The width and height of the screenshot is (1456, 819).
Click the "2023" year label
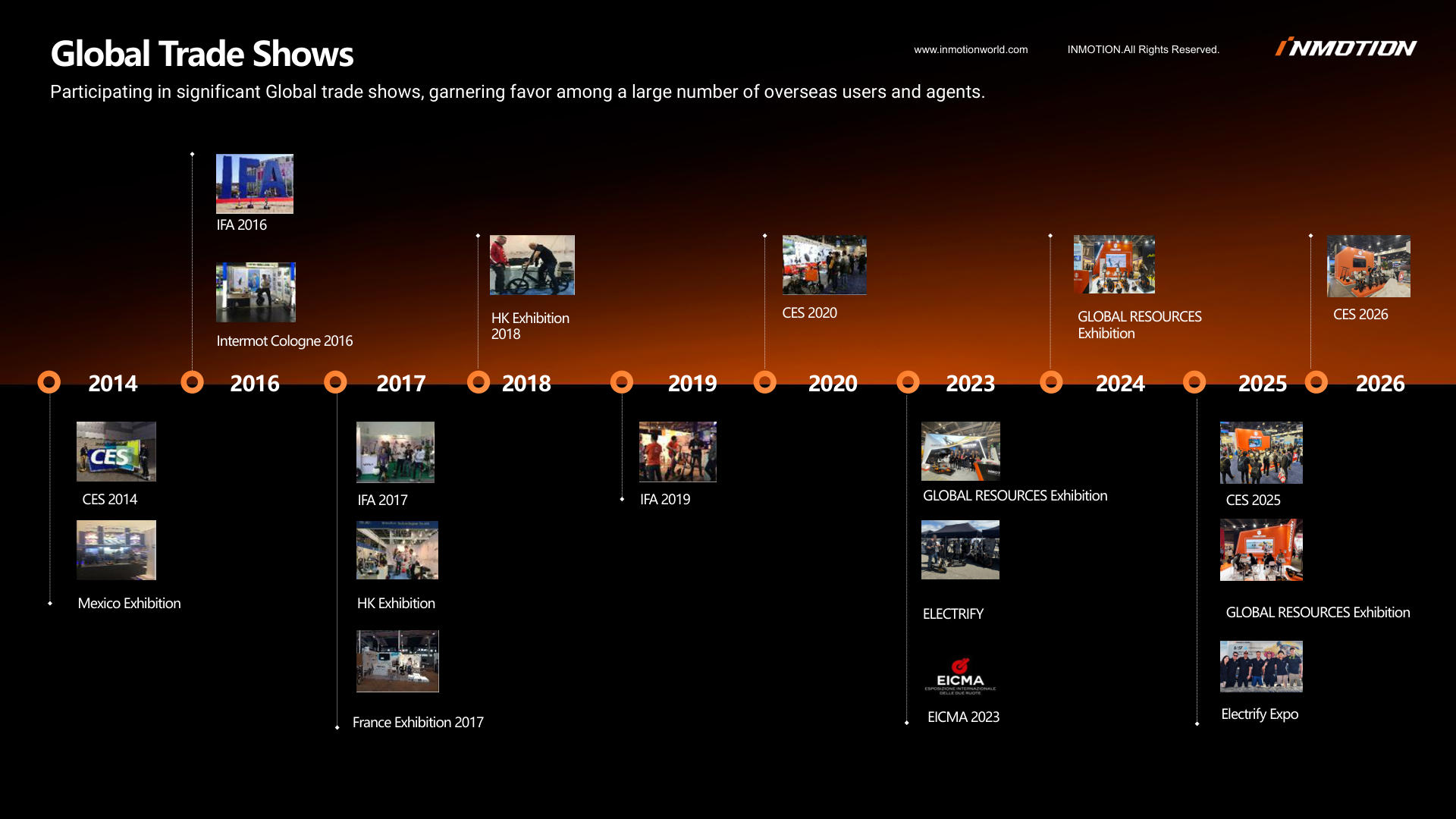coord(971,384)
